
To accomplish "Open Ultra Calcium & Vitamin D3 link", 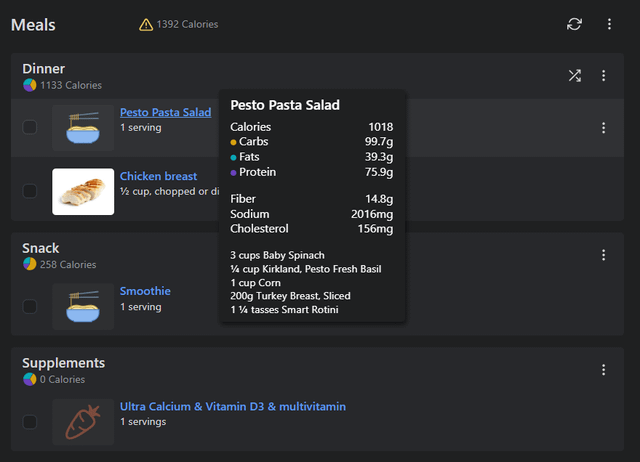I will pos(233,407).
